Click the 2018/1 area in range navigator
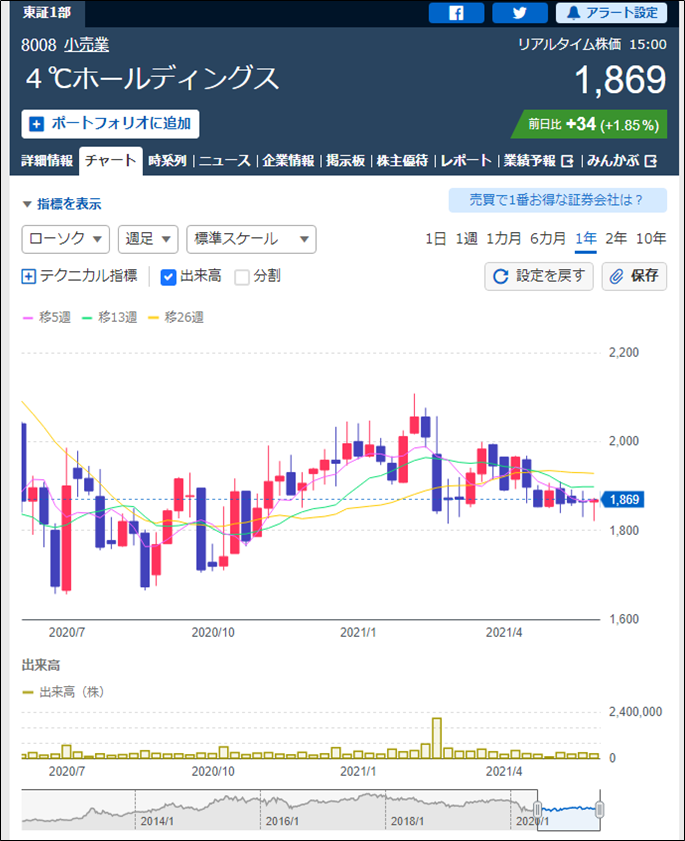685x841 pixels. [408, 821]
